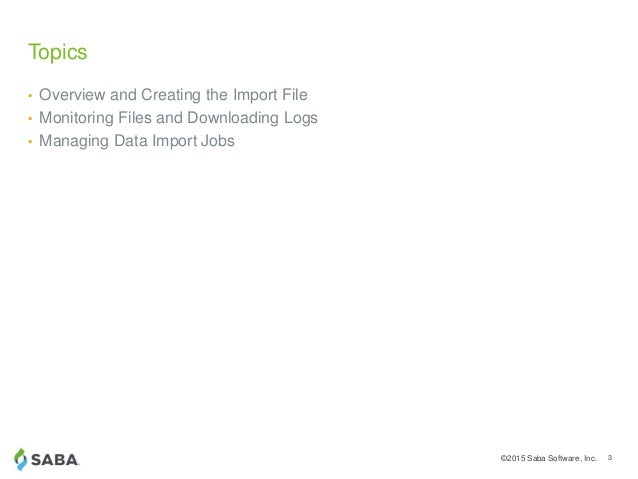Click the SABA wordmark text
Image resolution: width=638 pixels, height=479 pixels.
[55, 460]
